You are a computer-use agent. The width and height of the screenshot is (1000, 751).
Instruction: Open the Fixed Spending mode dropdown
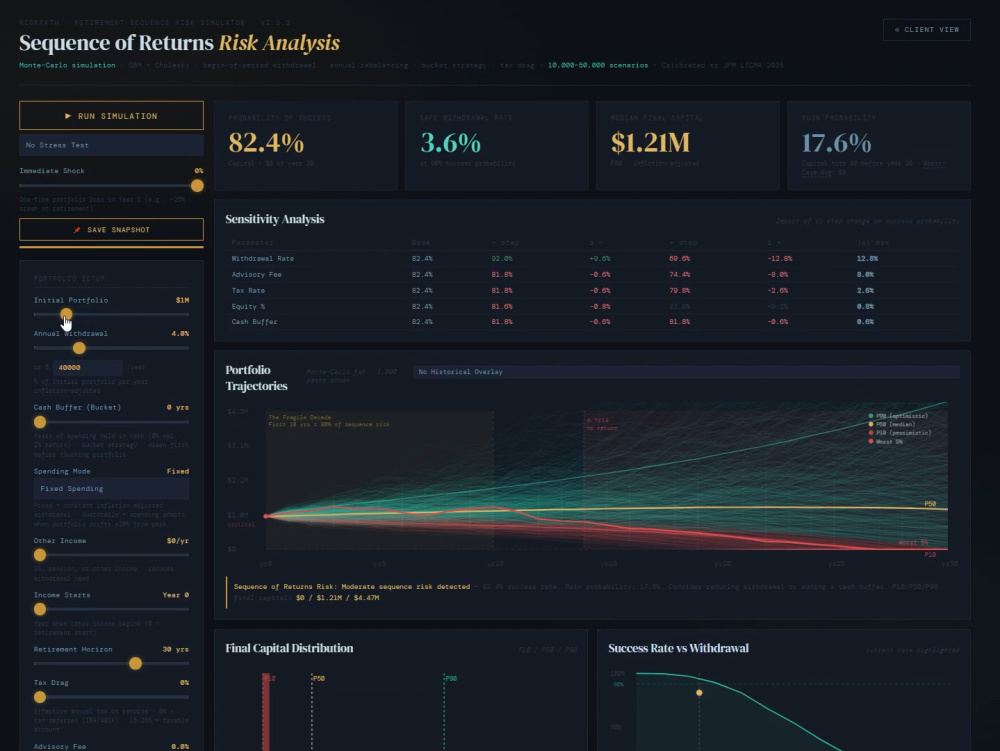click(112, 488)
